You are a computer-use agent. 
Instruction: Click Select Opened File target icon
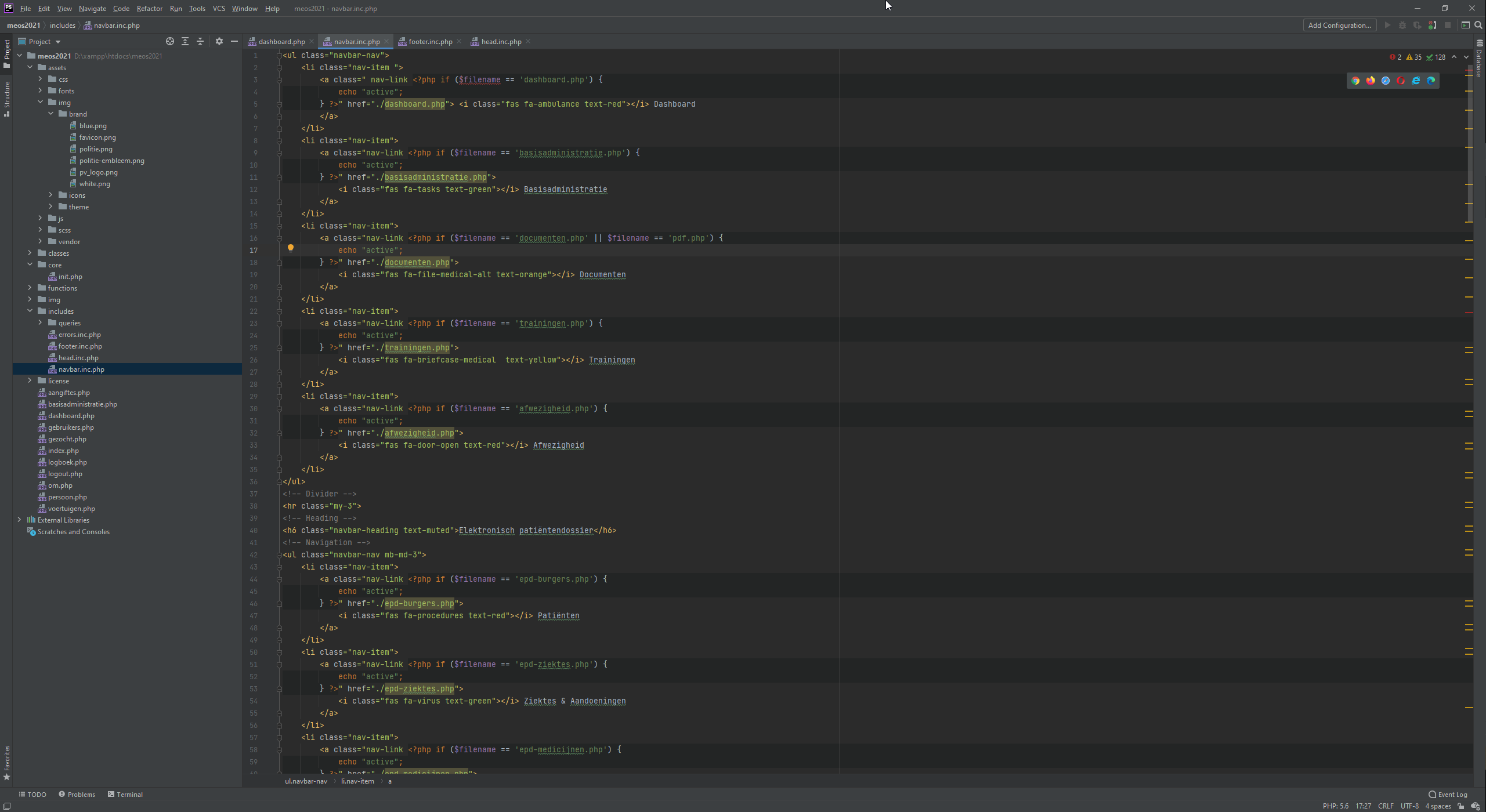tap(169, 41)
